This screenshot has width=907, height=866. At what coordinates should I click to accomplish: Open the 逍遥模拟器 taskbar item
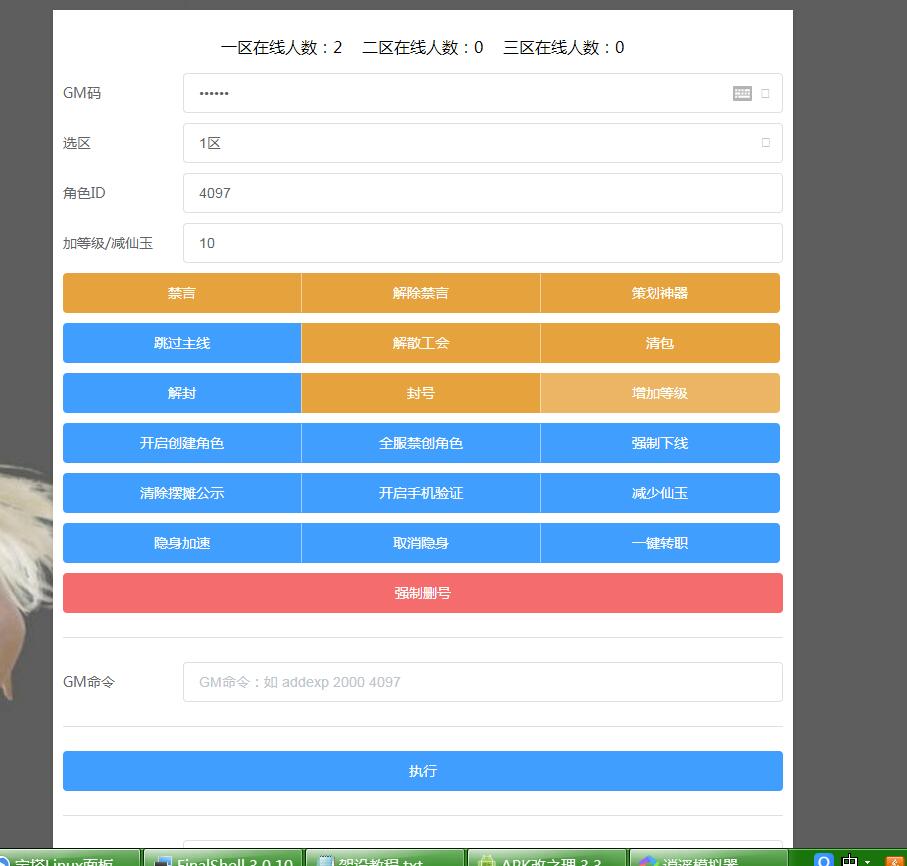point(708,858)
